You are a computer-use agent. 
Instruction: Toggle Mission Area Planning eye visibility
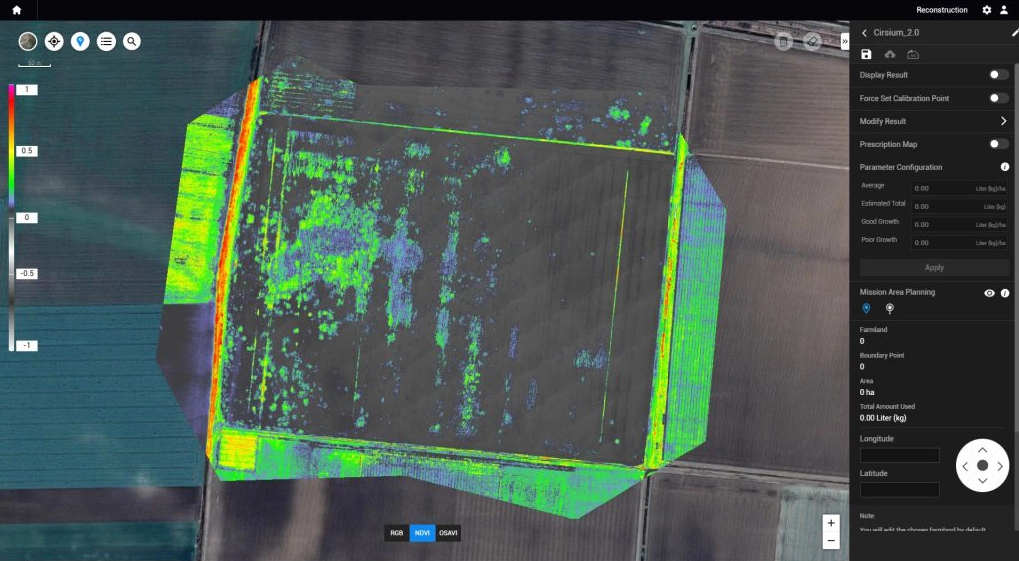pos(989,293)
